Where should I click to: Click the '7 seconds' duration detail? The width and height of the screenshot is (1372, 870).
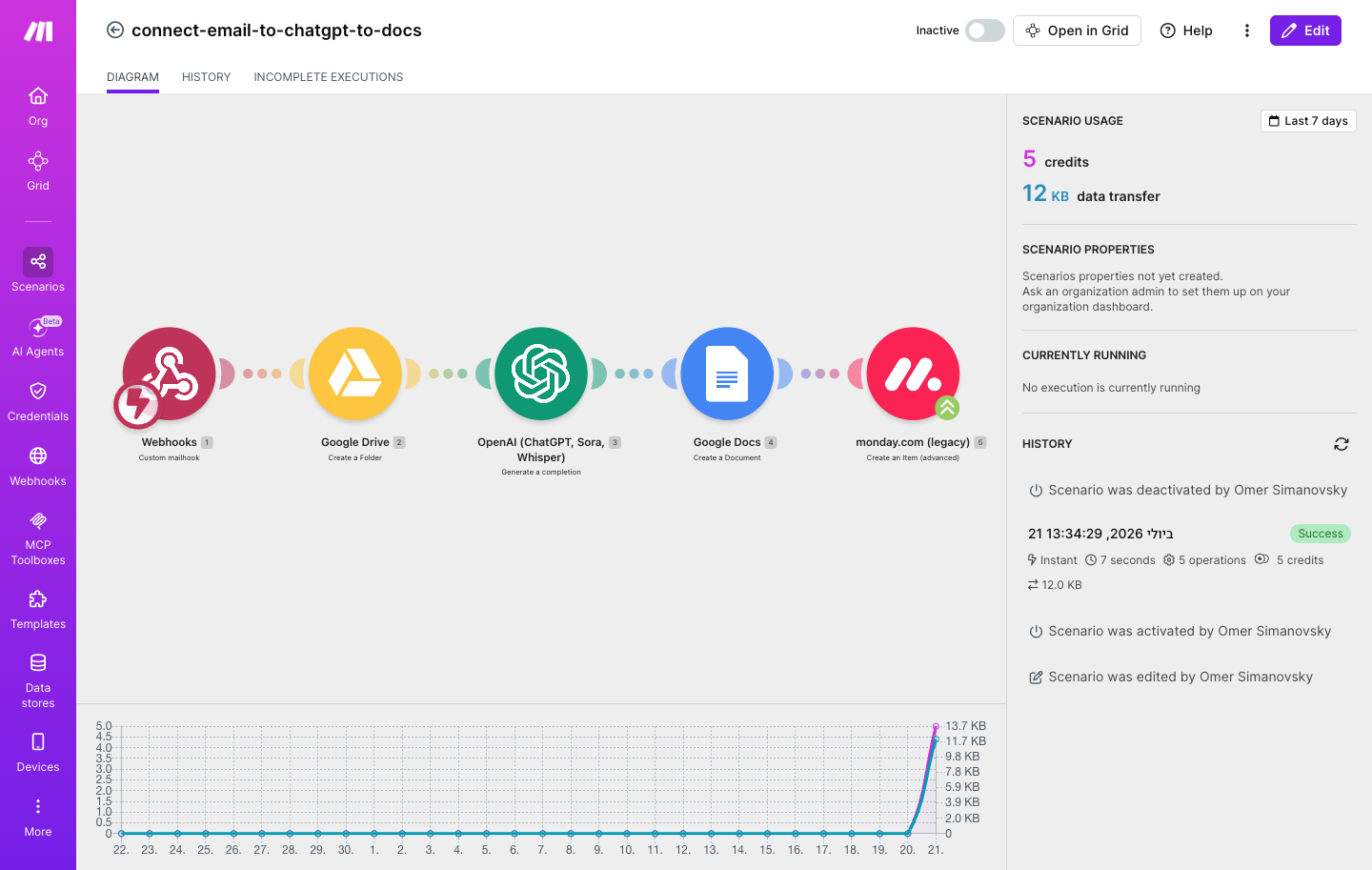coord(1120,560)
